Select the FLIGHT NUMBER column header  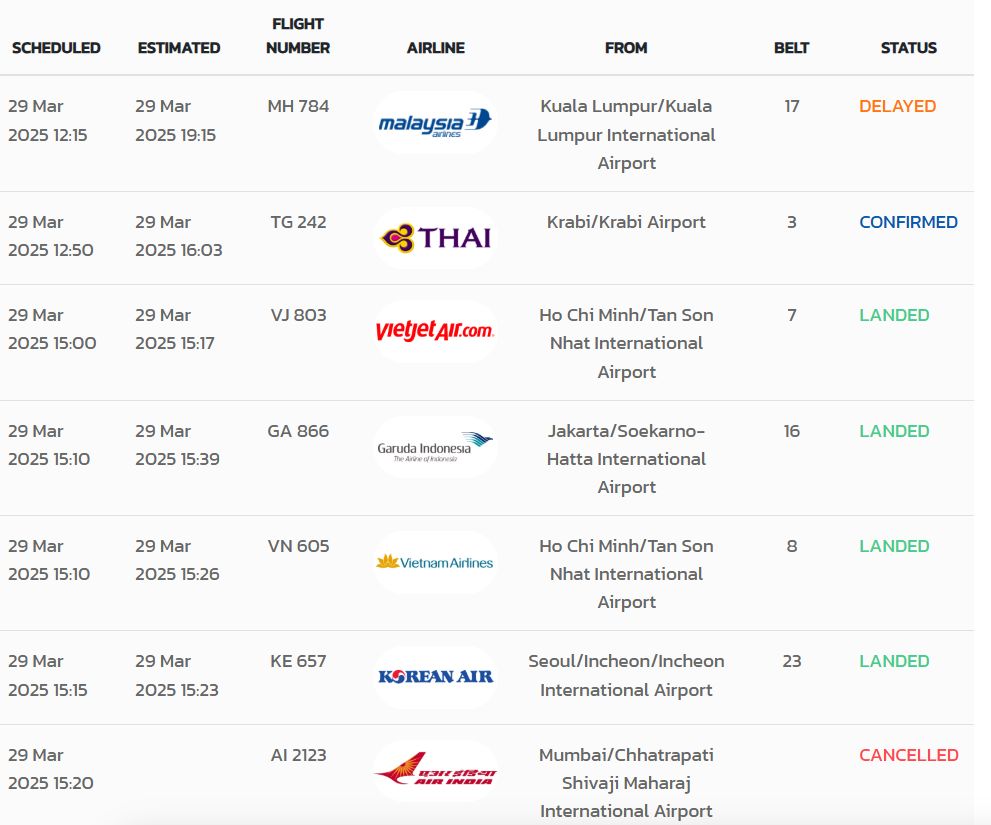point(298,36)
